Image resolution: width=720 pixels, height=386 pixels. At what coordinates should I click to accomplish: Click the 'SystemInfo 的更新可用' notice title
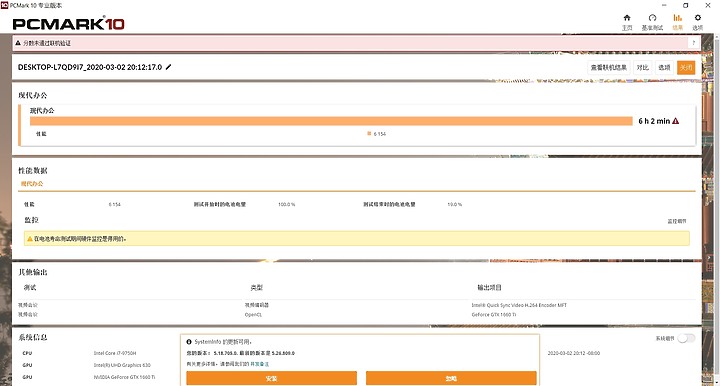click(223, 342)
